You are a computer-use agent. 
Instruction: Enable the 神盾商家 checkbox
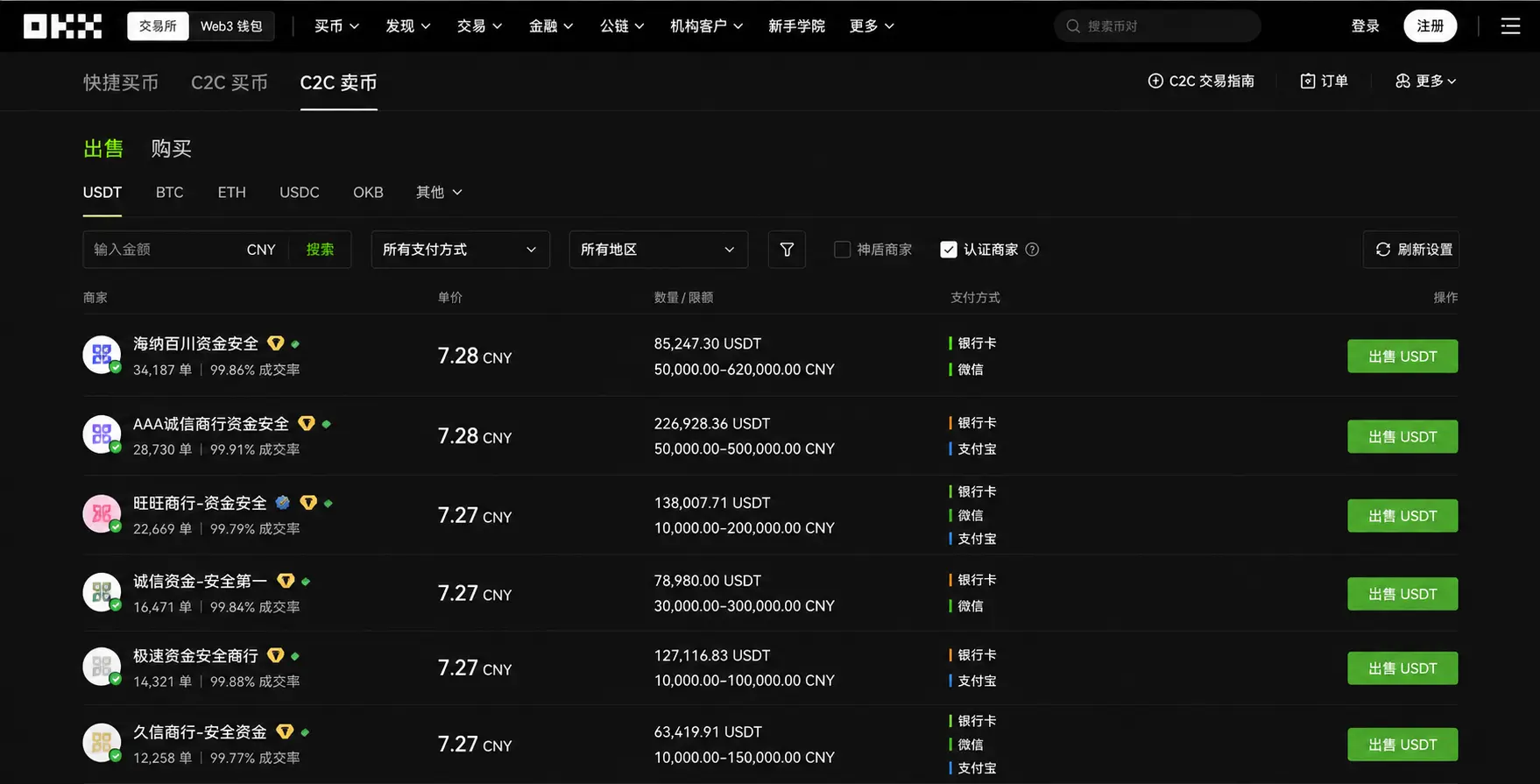pos(842,250)
